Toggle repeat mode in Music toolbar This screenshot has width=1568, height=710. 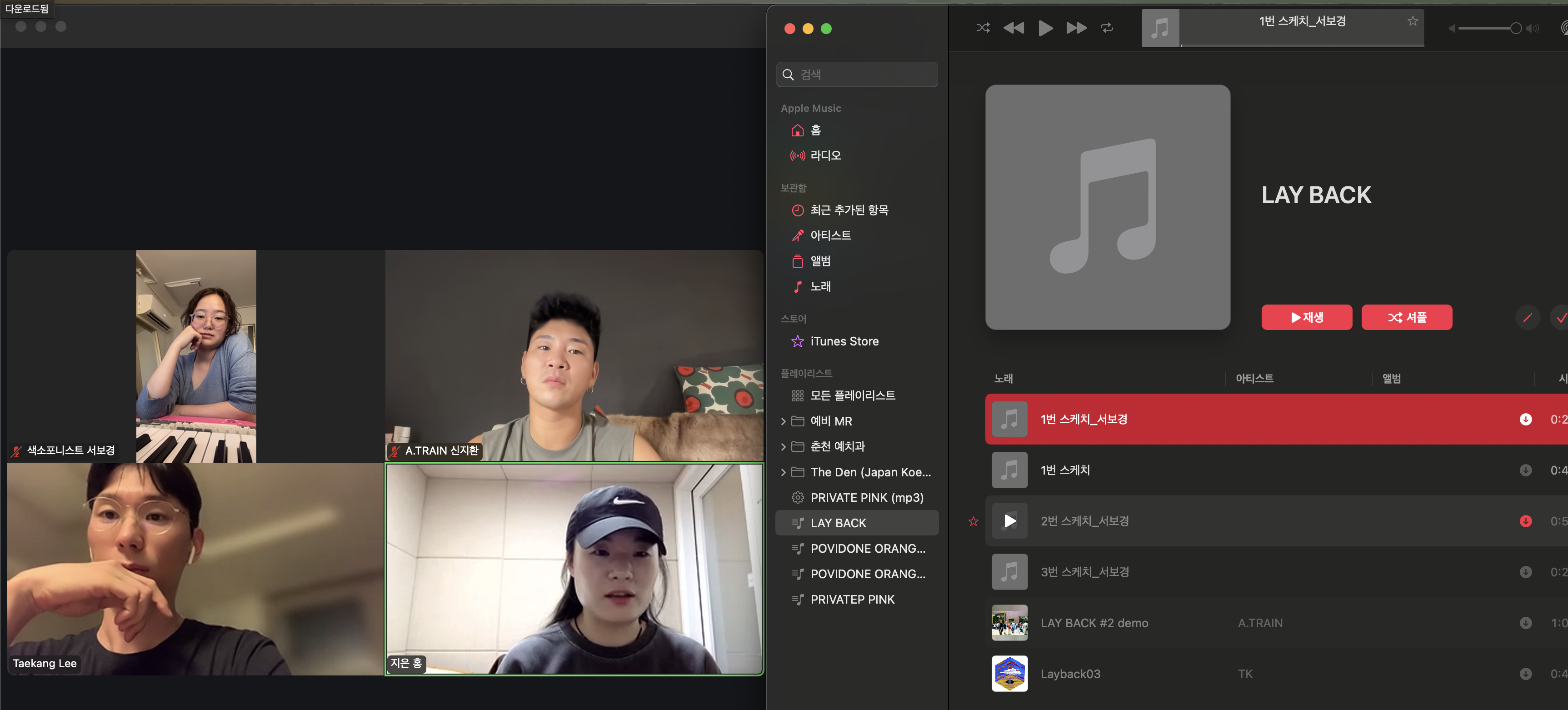point(1107,28)
